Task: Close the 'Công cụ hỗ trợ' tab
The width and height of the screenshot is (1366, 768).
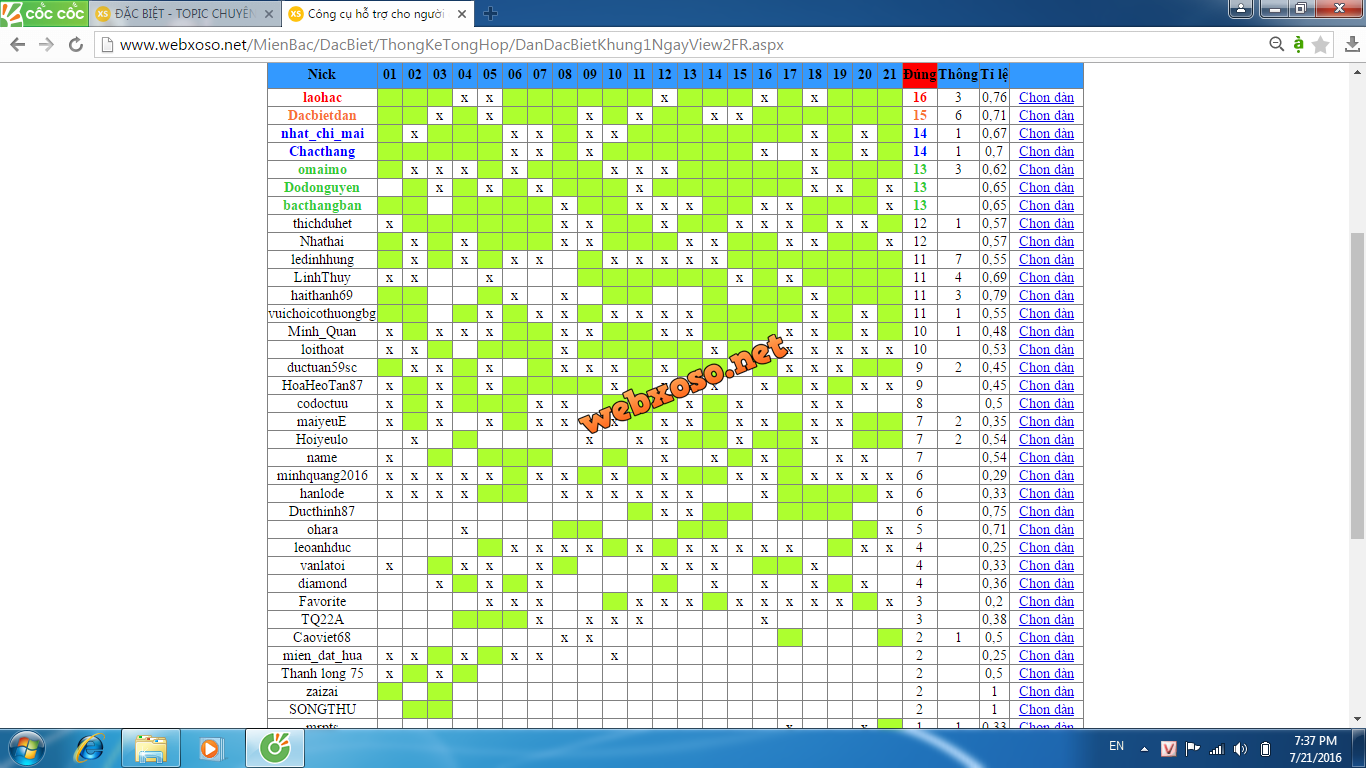Action: pos(461,15)
